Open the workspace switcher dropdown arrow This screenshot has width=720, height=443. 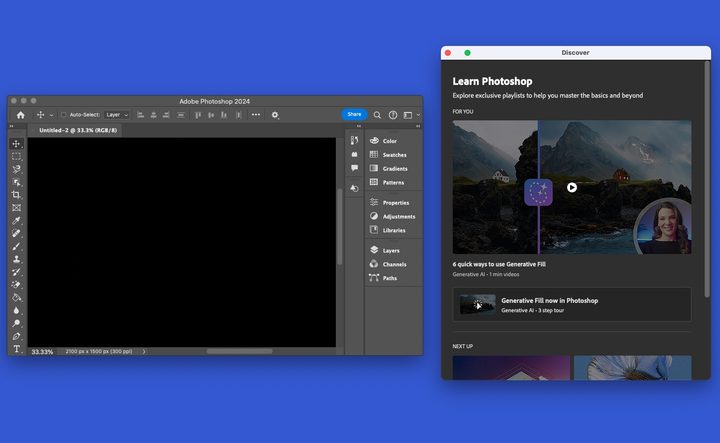418,115
